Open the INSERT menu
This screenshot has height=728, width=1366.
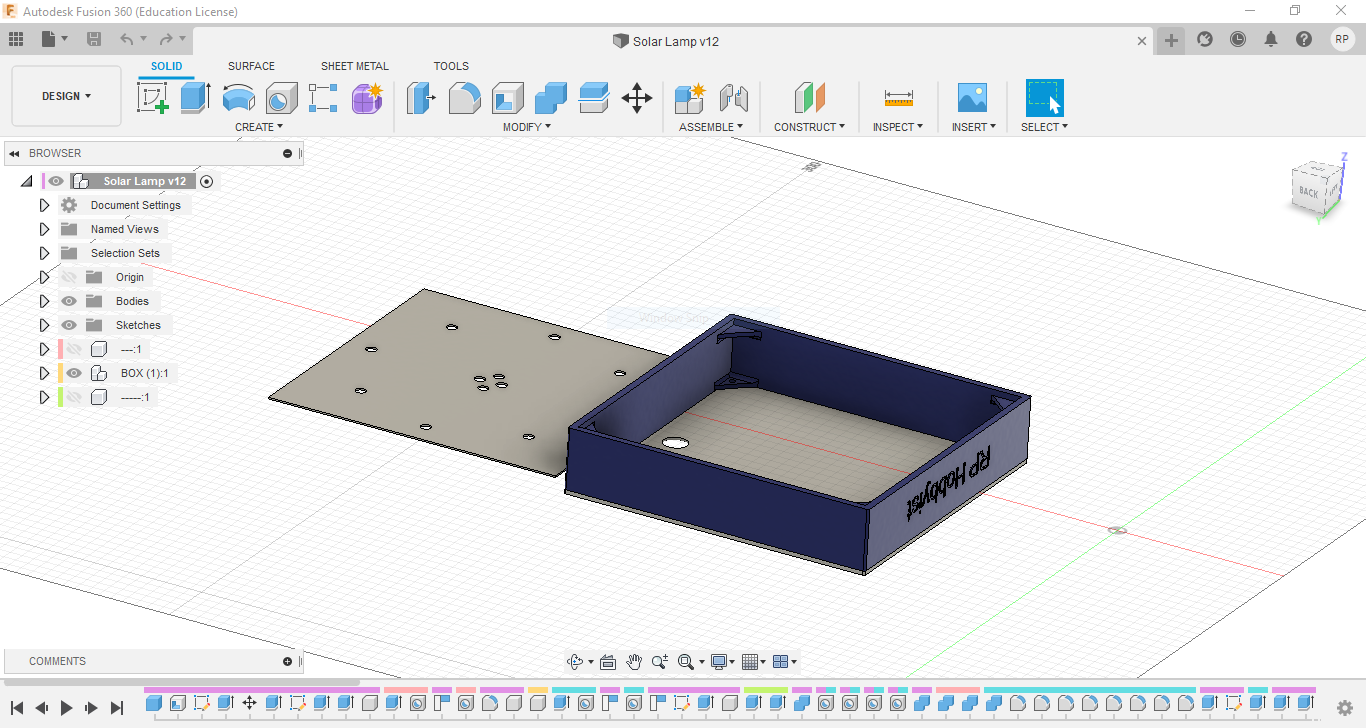pyautogui.click(x=973, y=127)
